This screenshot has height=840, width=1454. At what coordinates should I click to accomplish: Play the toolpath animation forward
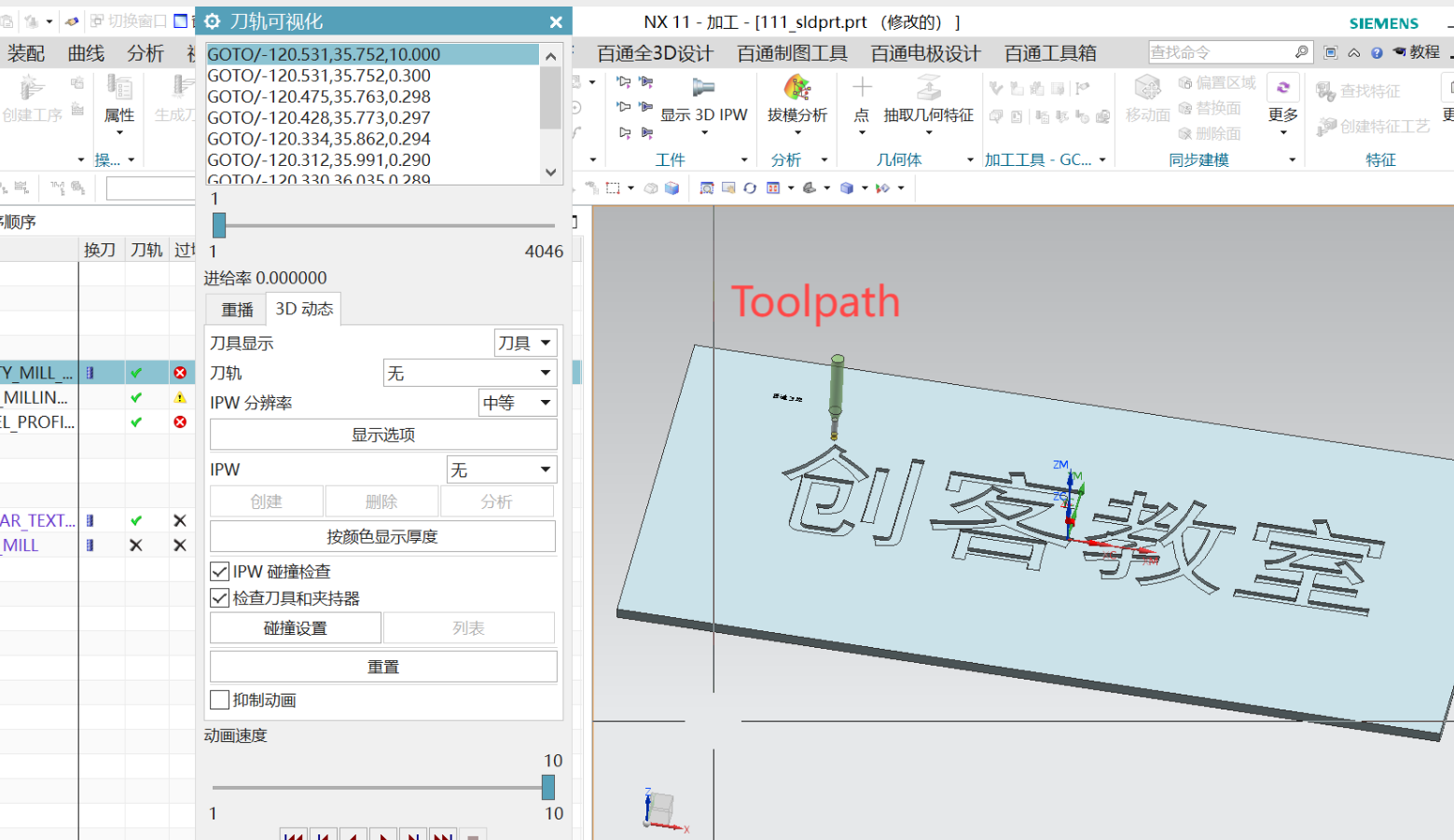(383, 835)
